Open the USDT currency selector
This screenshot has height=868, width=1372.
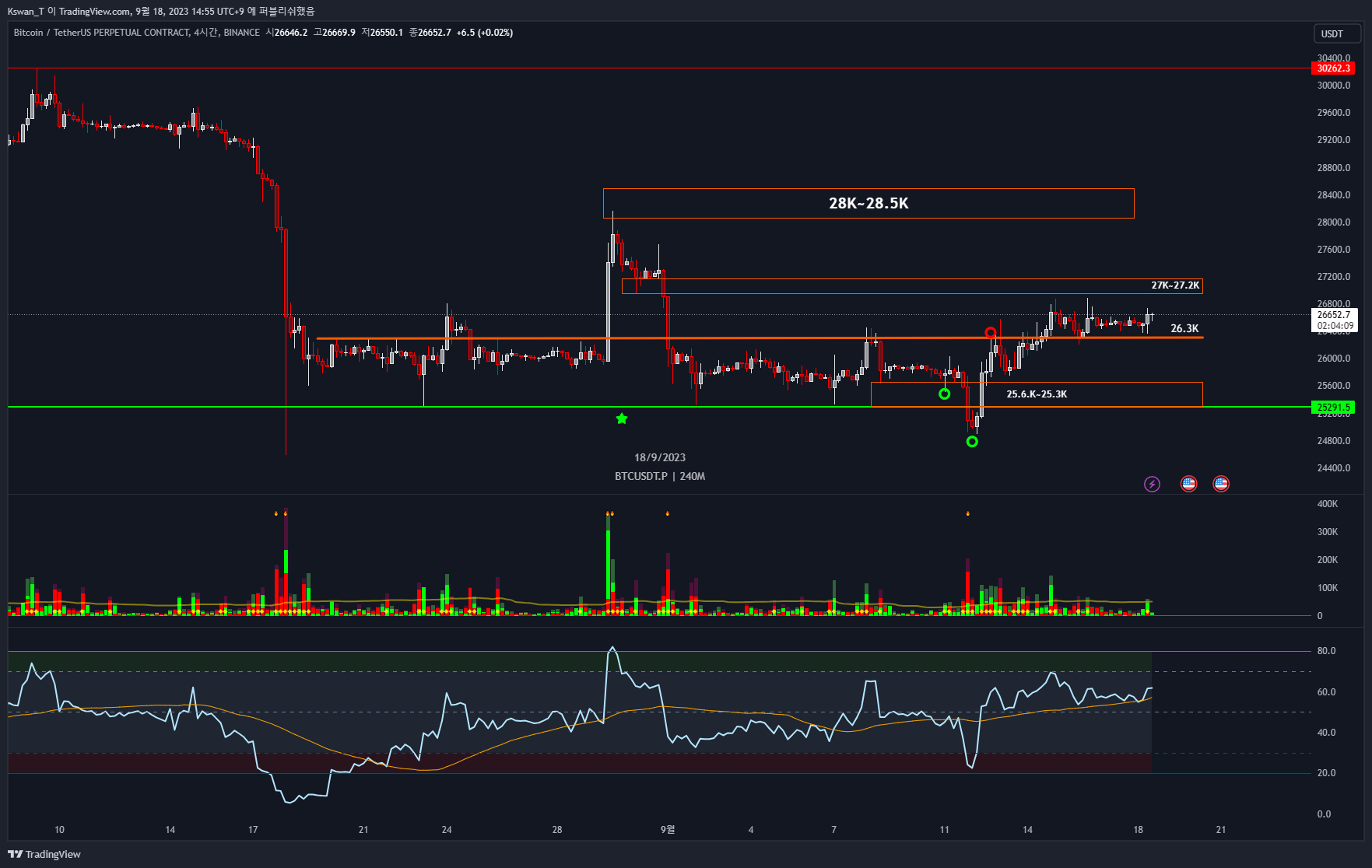pos(1337,33)
